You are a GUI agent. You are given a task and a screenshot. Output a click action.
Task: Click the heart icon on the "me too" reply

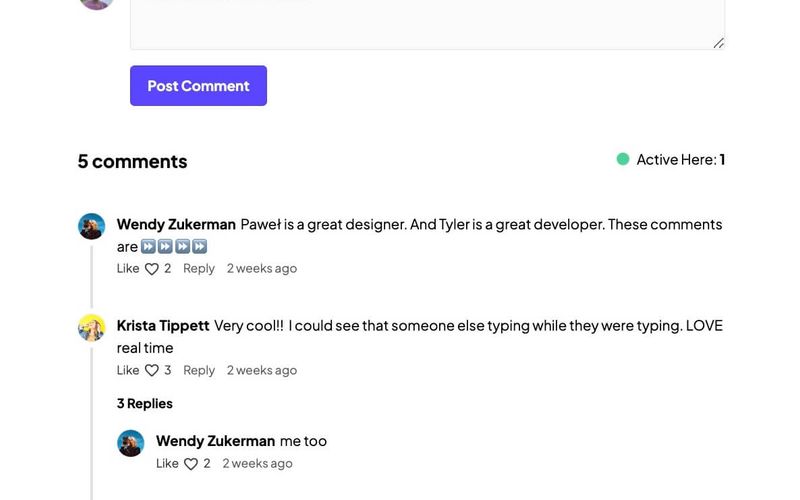tap(191, 464)
